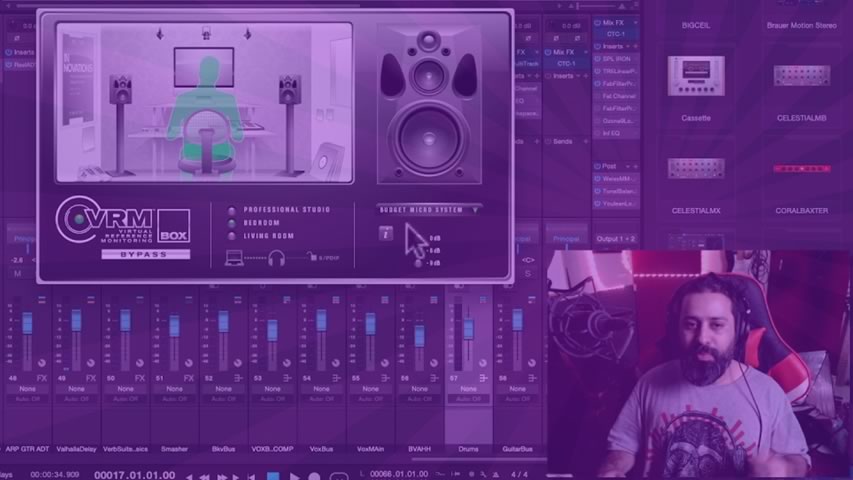Click the pan knob on ValhallaDelay channel
Image resolution: width=853 pixels, height=480 pixels.
(91, 362)
